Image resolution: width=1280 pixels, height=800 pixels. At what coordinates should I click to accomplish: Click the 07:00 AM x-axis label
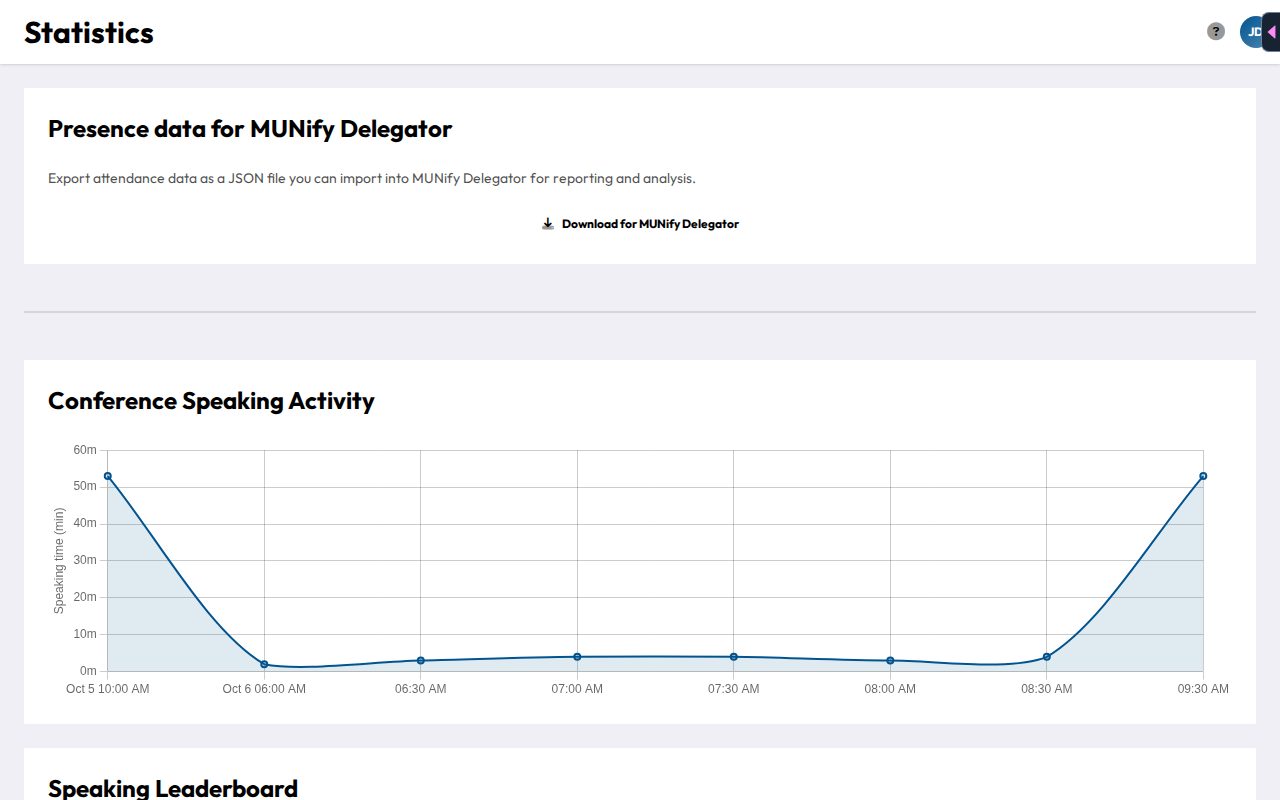577,689
